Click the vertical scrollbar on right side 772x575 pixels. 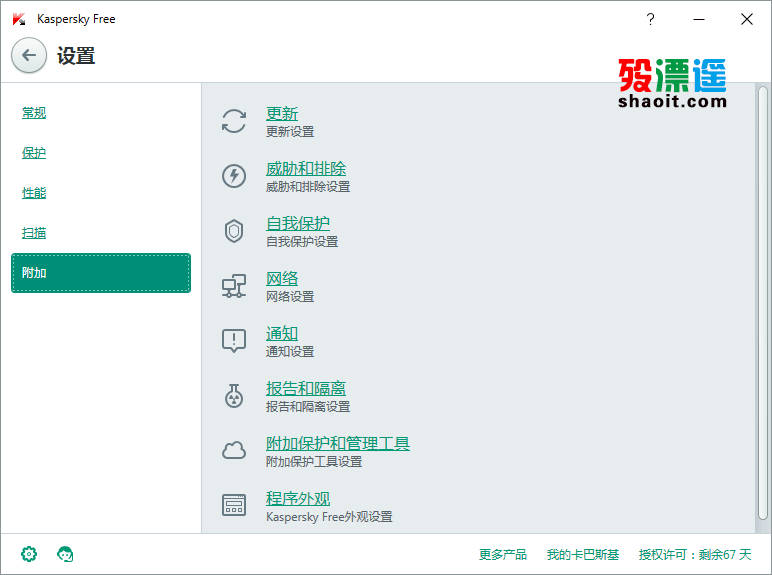(x=763, y=302)
